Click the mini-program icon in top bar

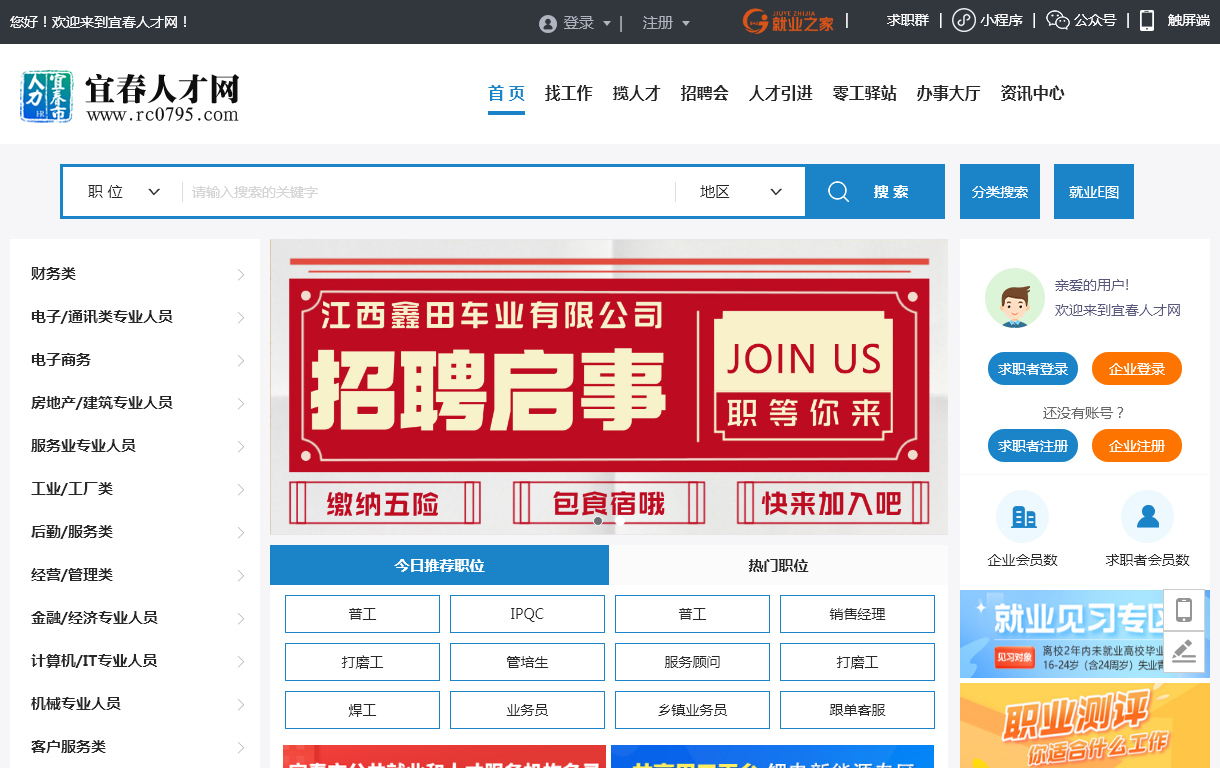pyautogui.click(x=963, y=20)
